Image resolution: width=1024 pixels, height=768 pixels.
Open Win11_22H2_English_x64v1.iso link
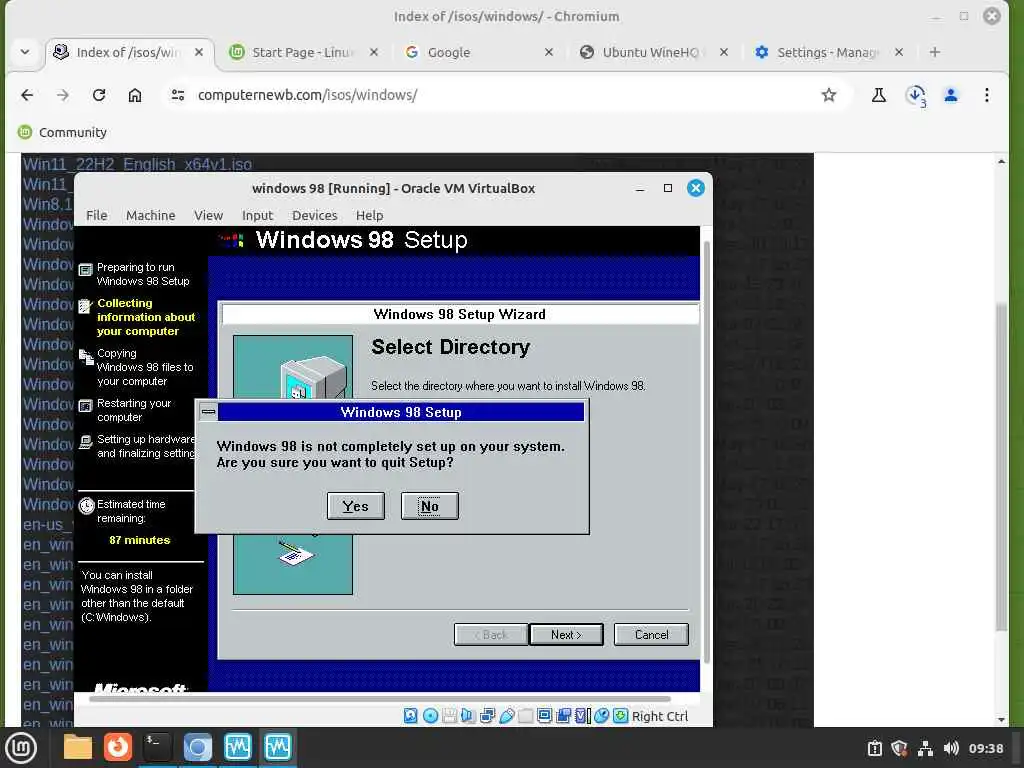137,164
